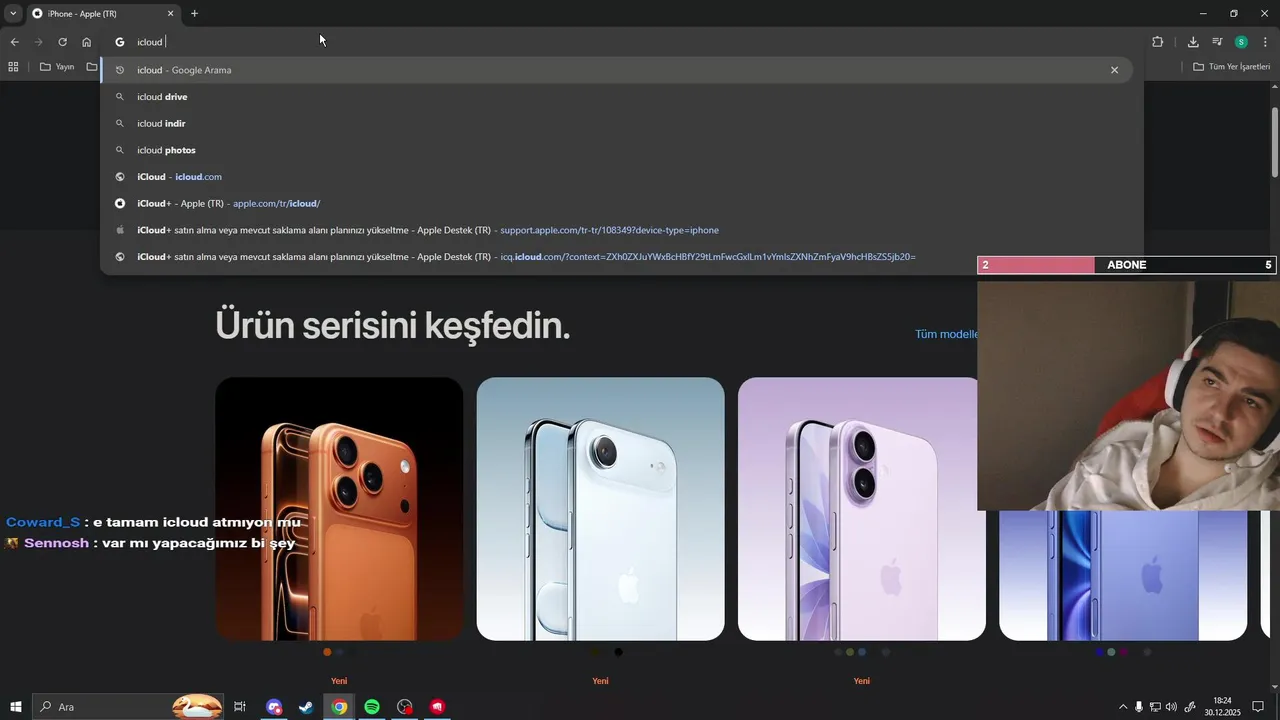This screenshot has width=1280, height=720.
Task: Open the iCloud+ Apple (TR) suggestion
Action: 616,203
